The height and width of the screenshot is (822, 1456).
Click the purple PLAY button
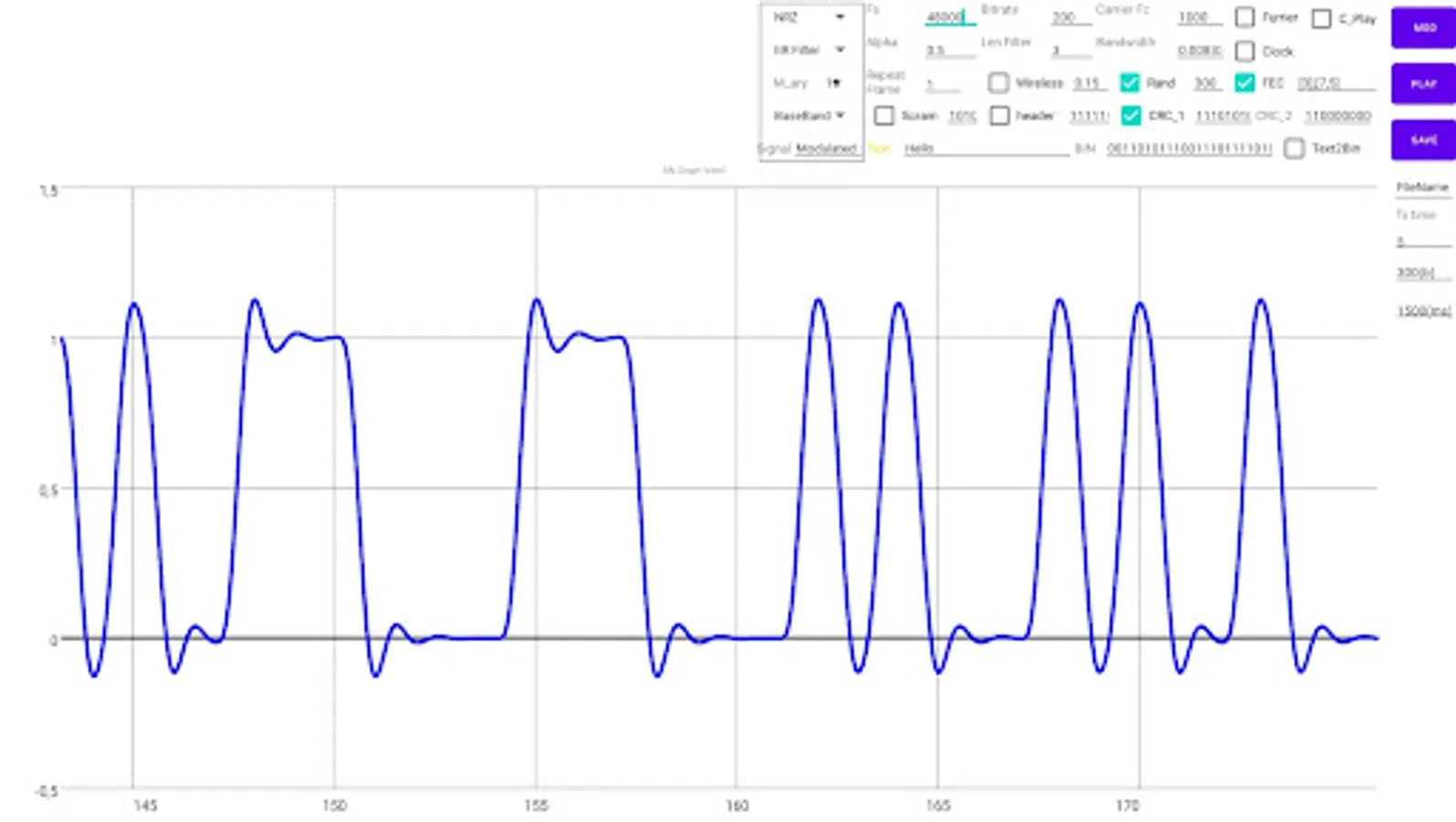1424,84
